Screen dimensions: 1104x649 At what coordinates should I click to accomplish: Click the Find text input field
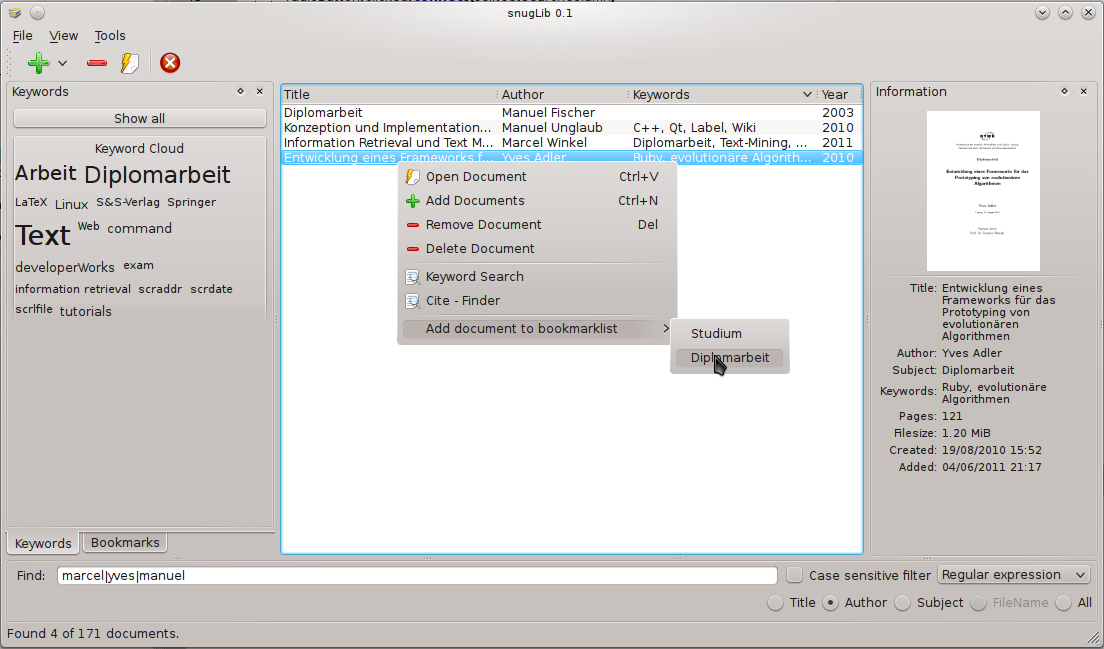tap(416, 576)
